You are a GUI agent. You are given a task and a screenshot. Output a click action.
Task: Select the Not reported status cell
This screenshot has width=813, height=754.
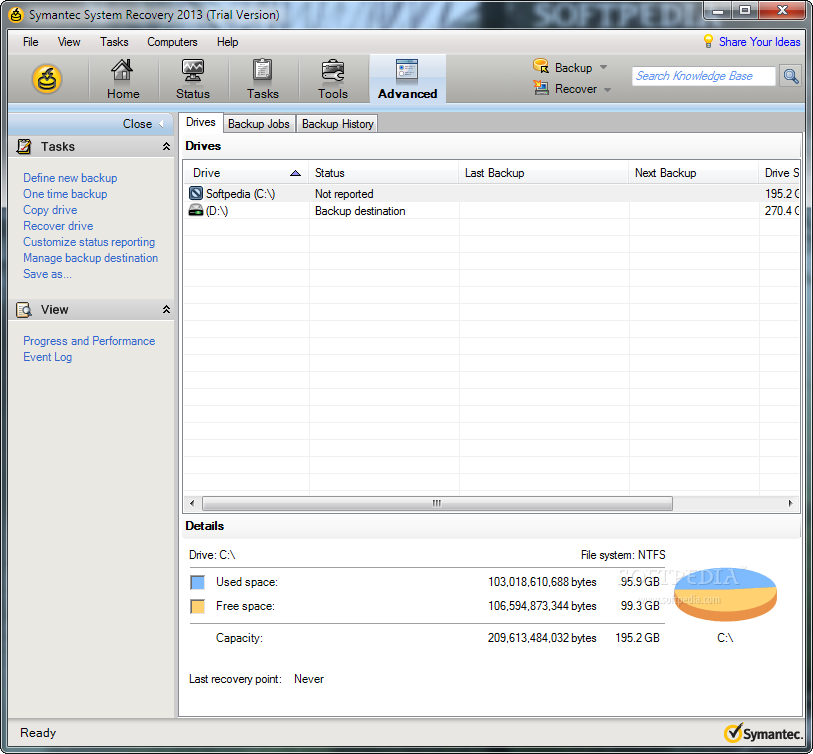point(344,194)
